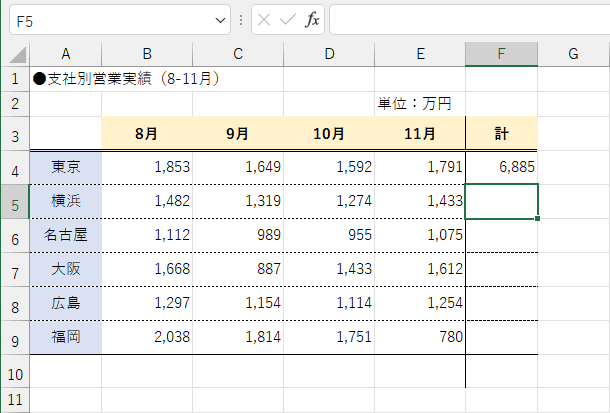Select column D header
Screen dimensions: 610x413
(x=329, y=54)
